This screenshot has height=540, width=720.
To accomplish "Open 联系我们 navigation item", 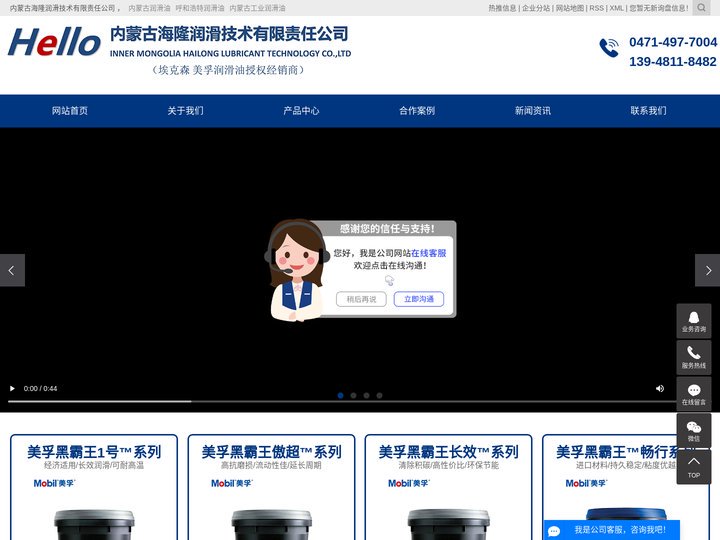I will [x=648, y=111].
